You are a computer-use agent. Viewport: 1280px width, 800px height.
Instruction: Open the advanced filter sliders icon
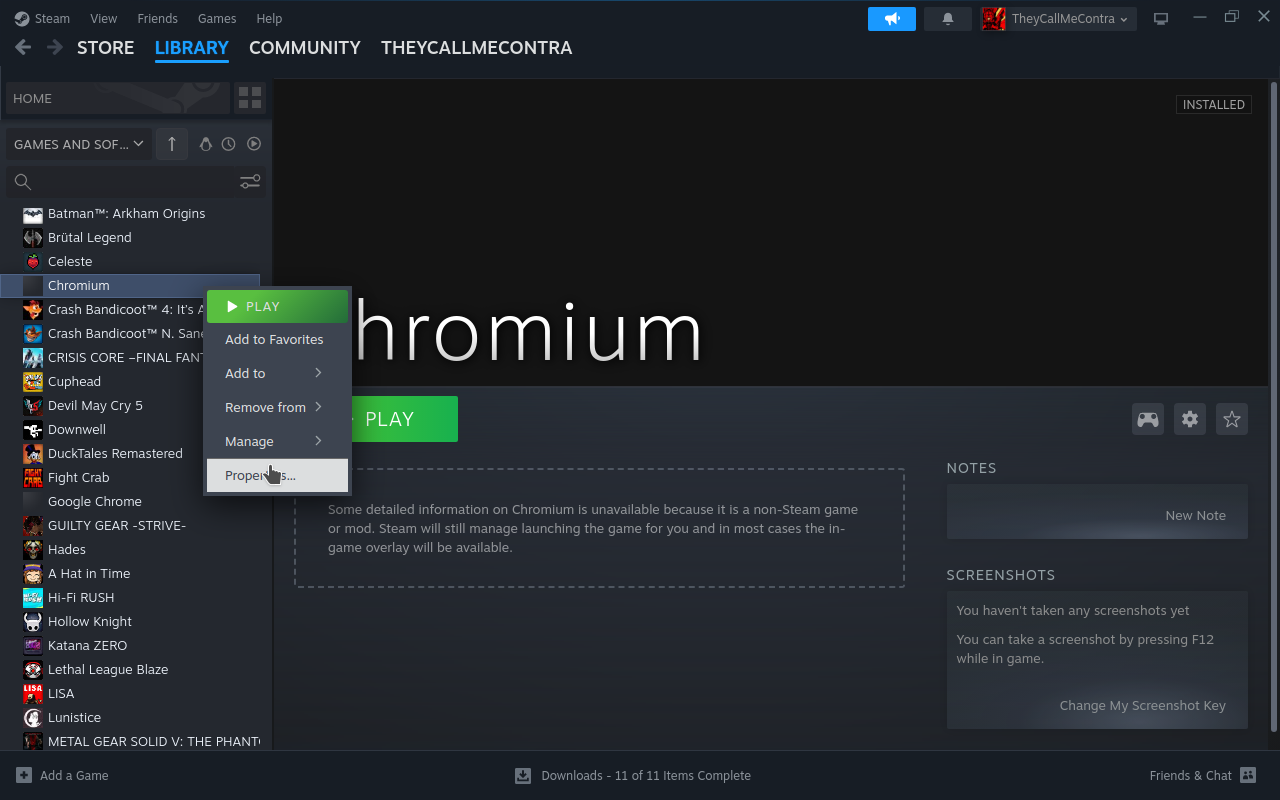[x=250, y=181]
